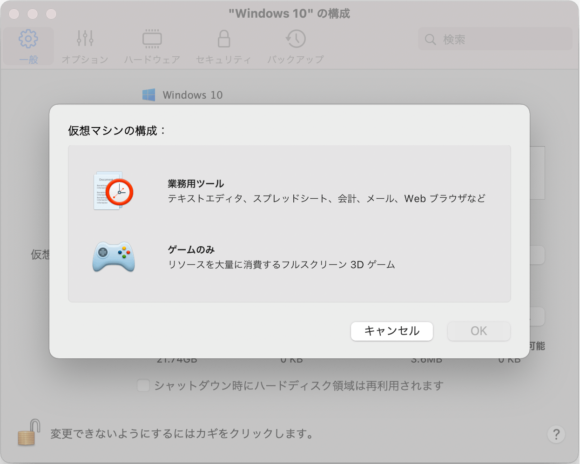Close the configuration window via red button
580x464 pixels.
pos(14,14)
